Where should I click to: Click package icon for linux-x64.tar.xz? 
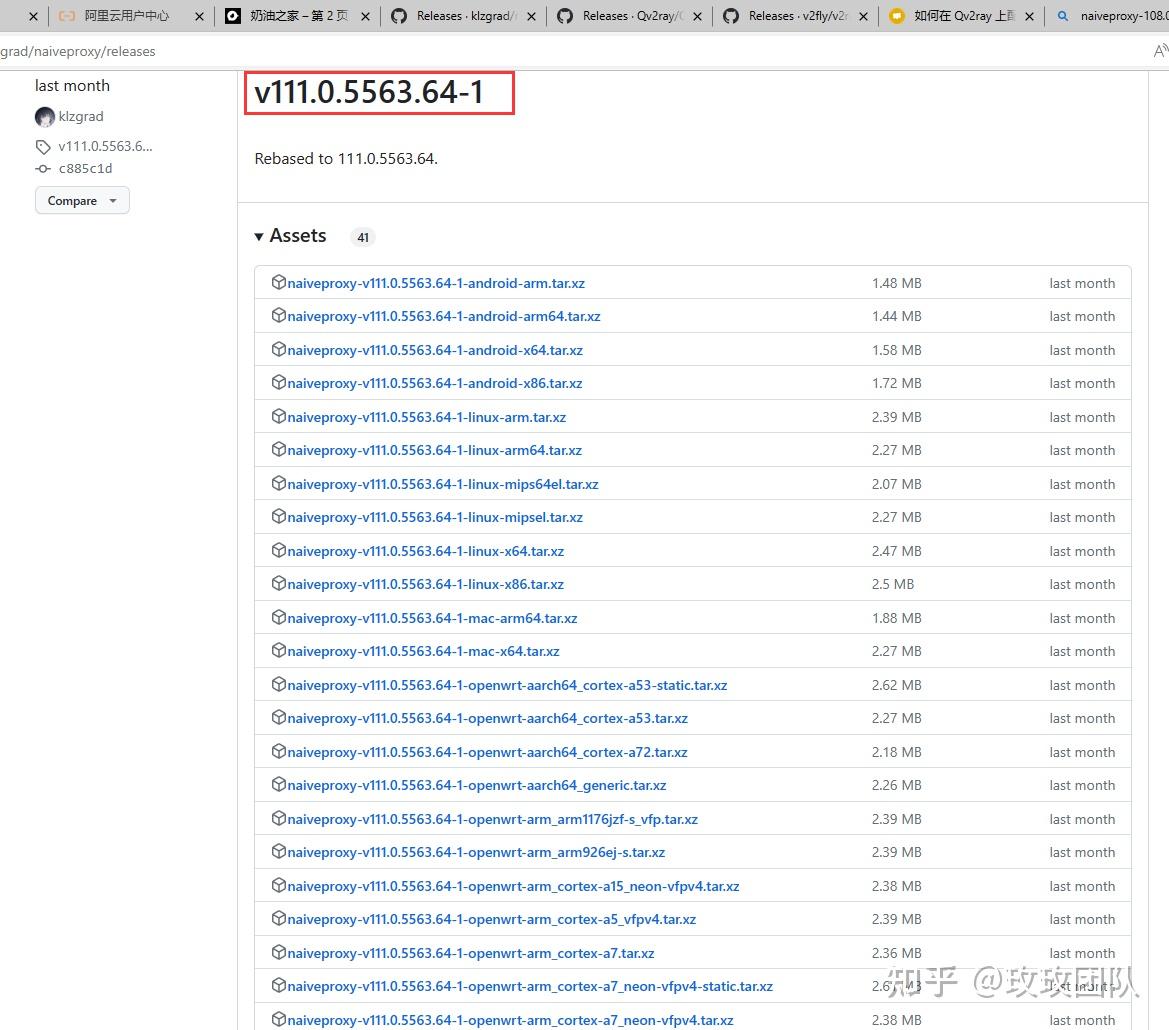click(x=279, y=550)
